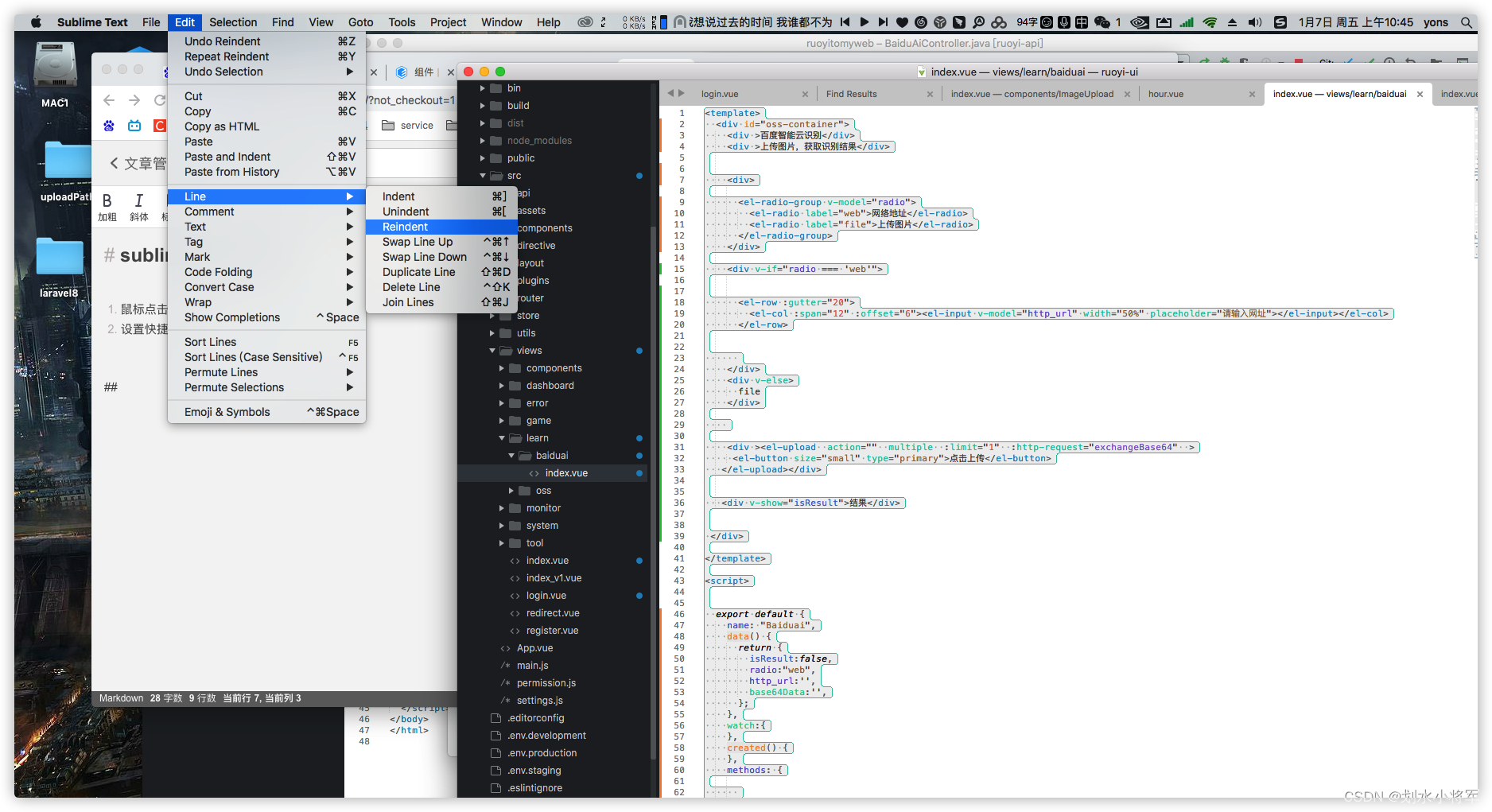The width and height of the screenshot is (1492, 812).
Task: Close the Find Results tab
Action: [x=930, y=94]
